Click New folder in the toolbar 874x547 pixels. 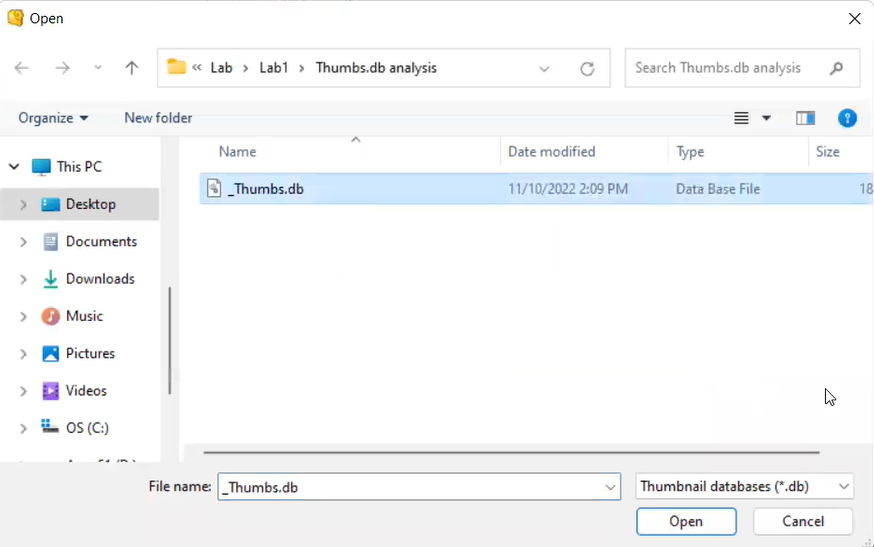(x=158, y=118)
